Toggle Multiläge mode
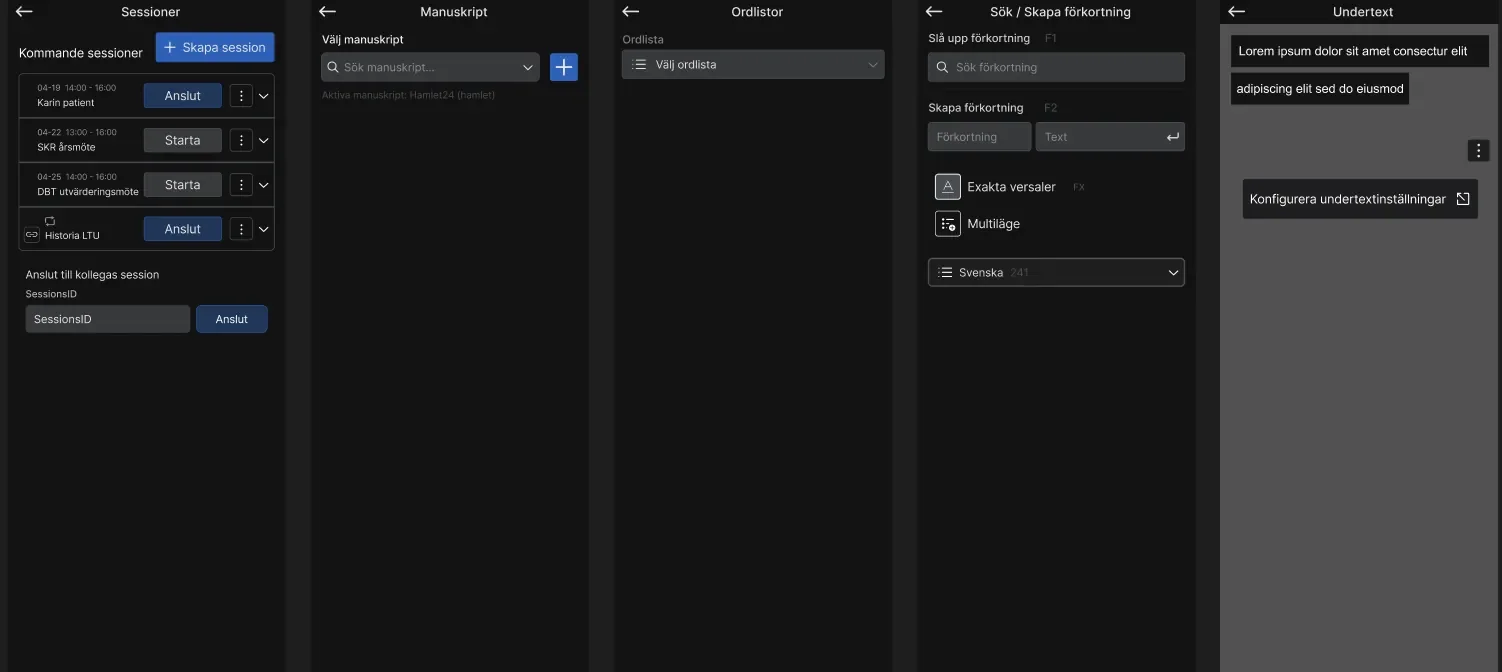 [x=947, y=224]
